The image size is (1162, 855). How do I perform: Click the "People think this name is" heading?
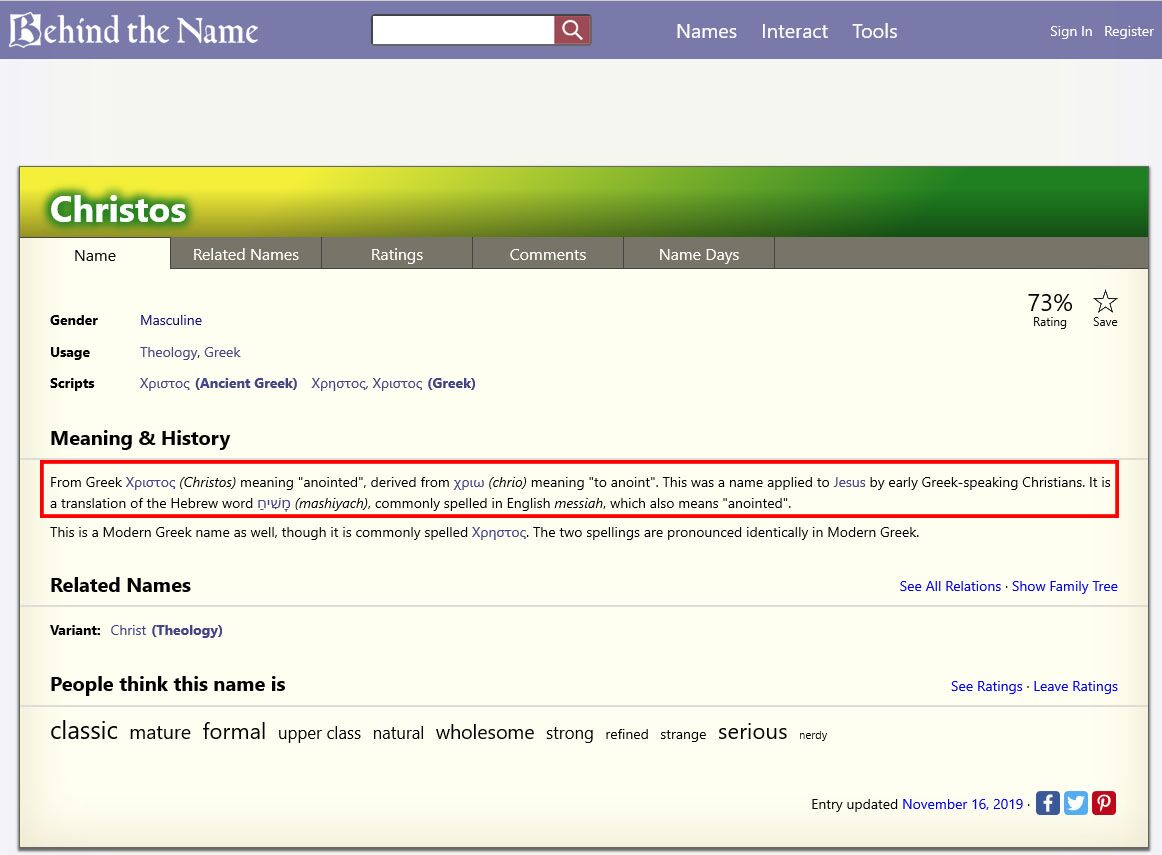click(167, 684)
